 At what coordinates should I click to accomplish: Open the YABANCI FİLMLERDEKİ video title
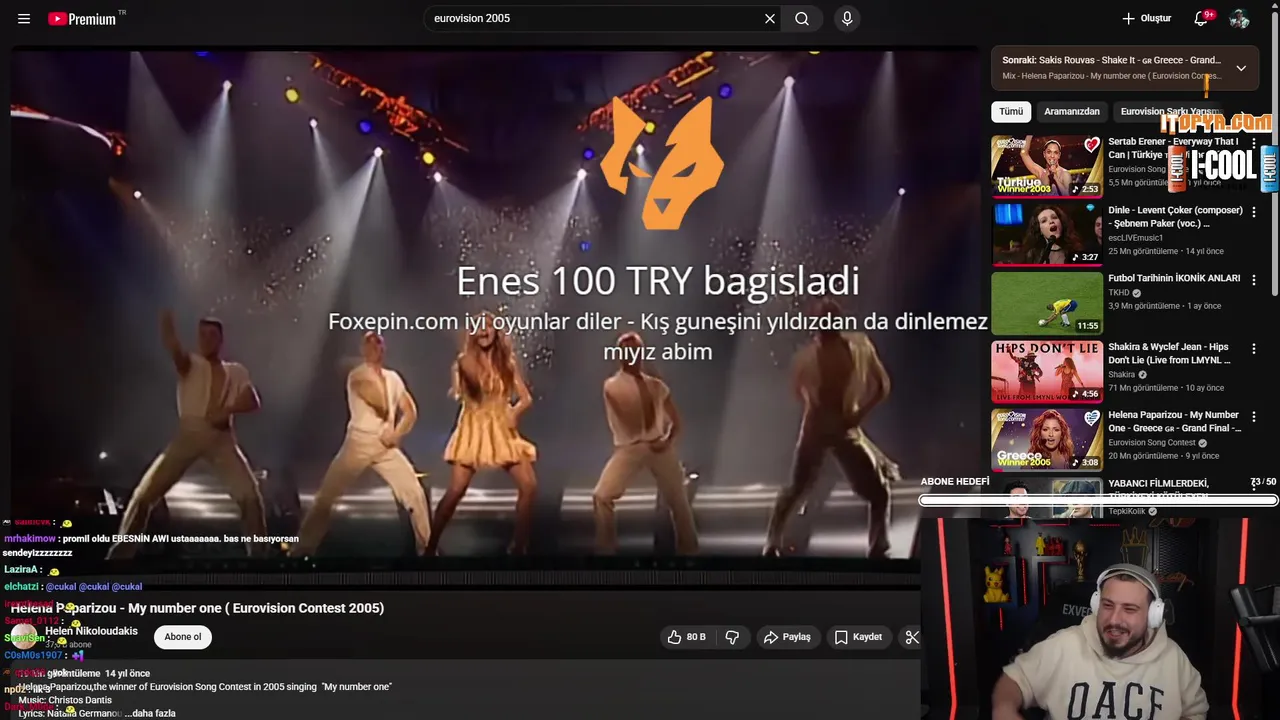pyautogui.click(x=1159, y=484)
